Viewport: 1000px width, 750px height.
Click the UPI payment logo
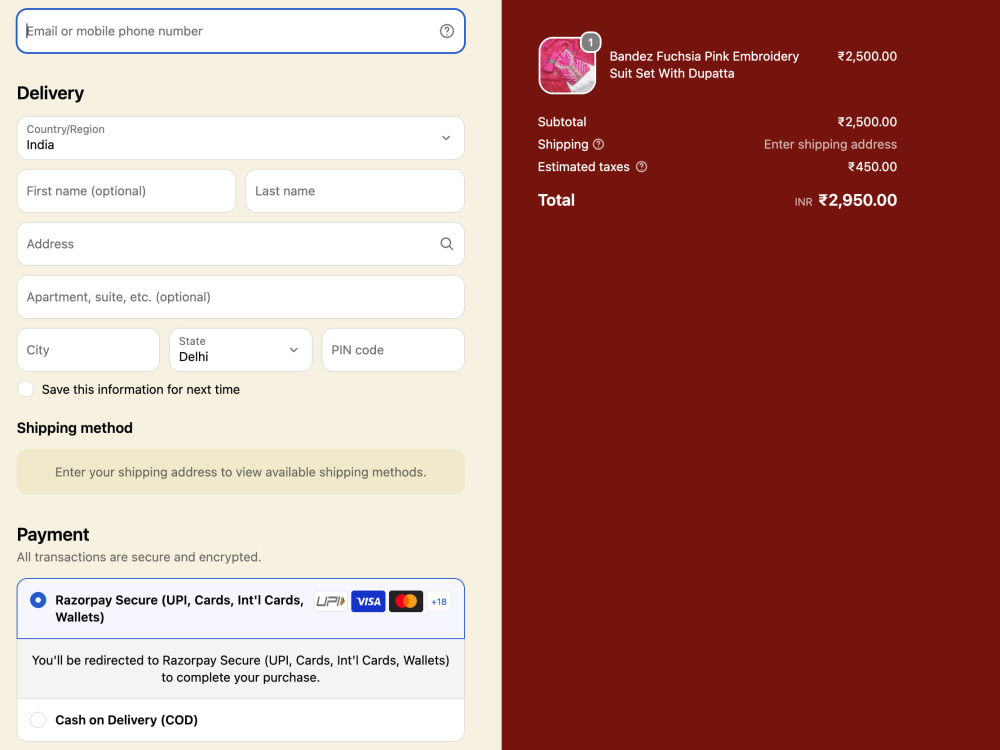click(x=330, y=601)
